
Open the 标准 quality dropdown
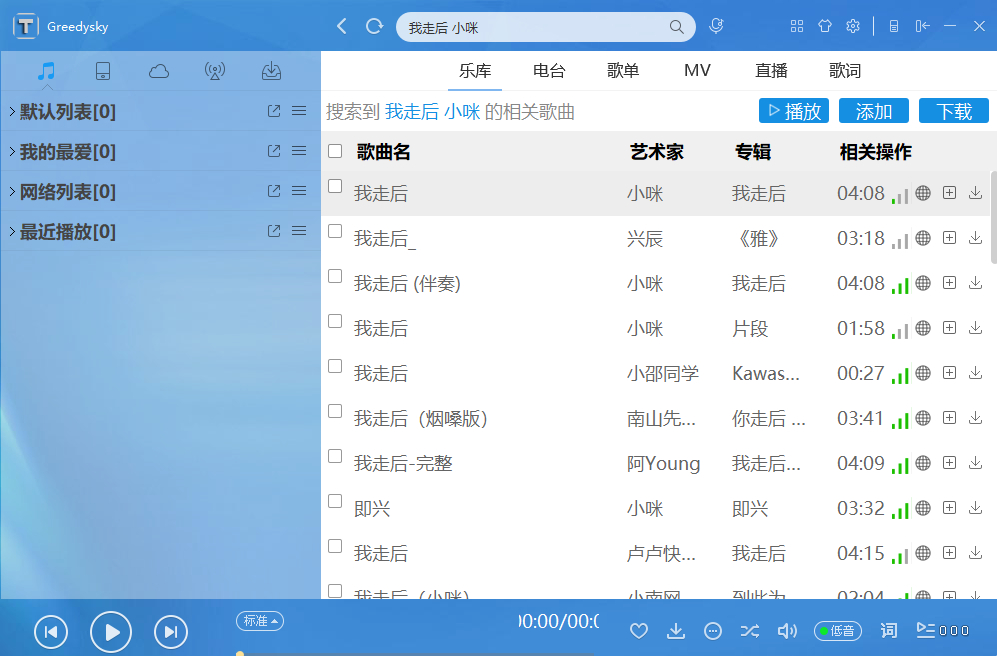[260, 621]
